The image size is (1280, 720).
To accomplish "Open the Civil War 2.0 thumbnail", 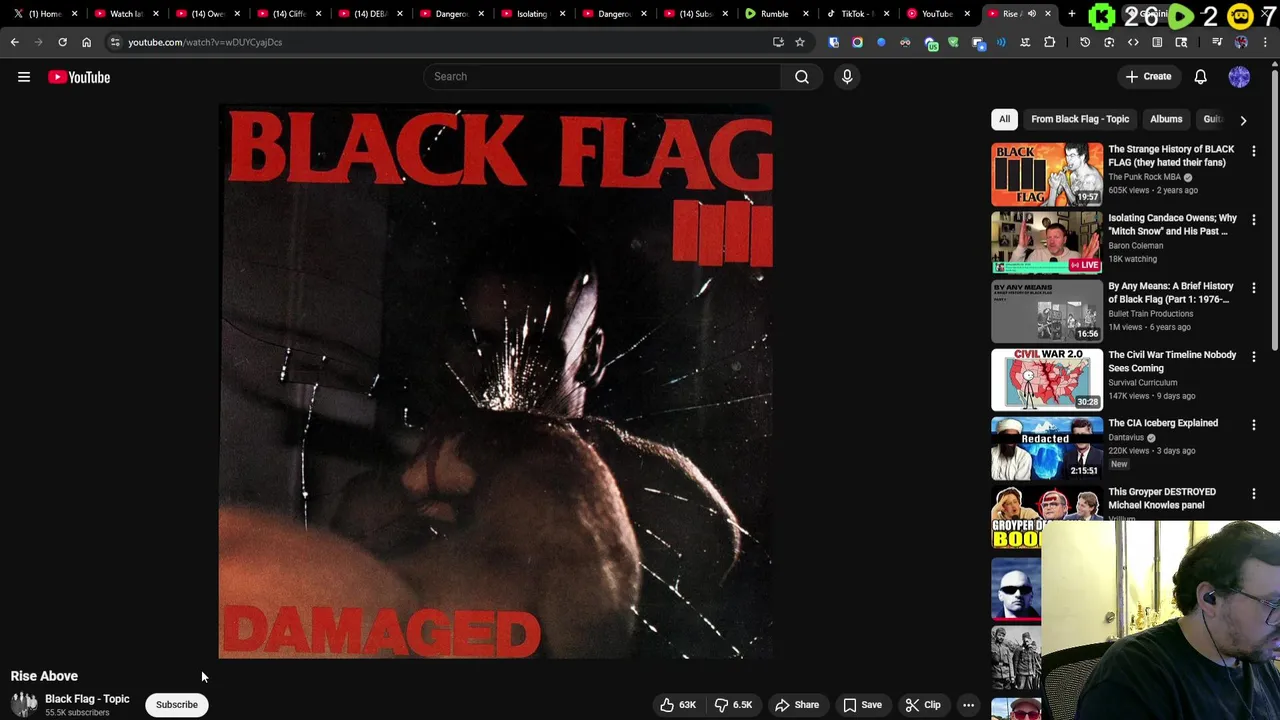I will (1047, 380).
